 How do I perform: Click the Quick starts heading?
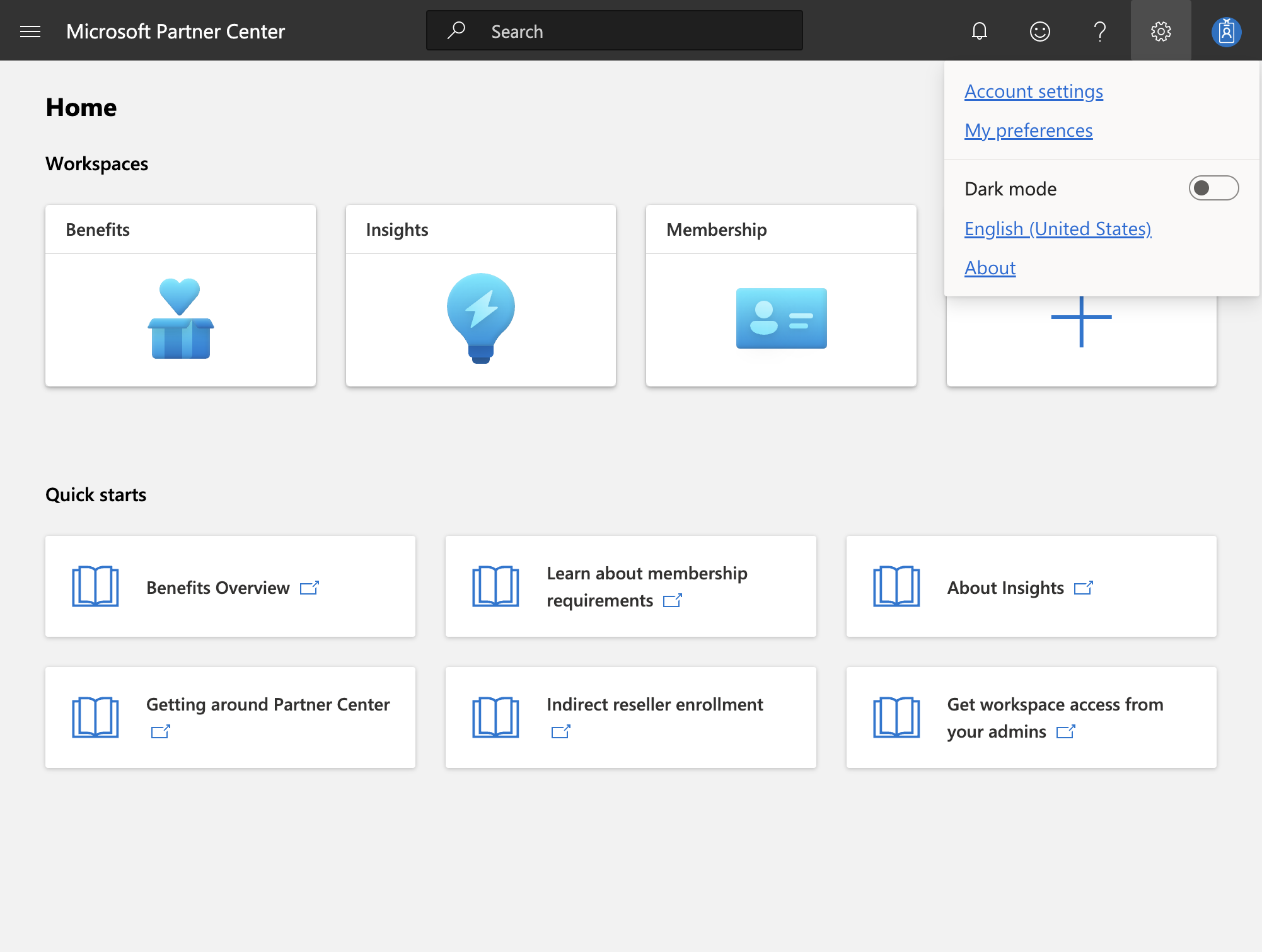pyautogui.click(x=96, y=495)
